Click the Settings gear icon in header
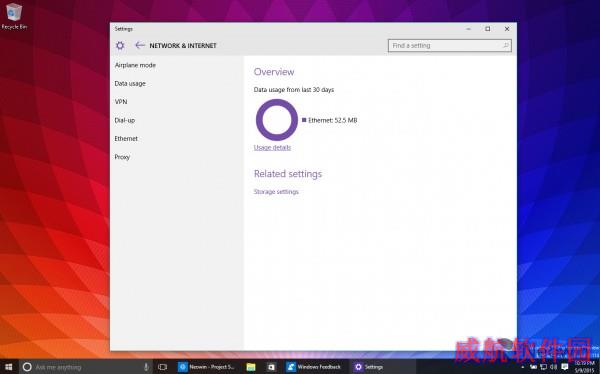This screenshot has height=374, width=600. tap(120, 46)
